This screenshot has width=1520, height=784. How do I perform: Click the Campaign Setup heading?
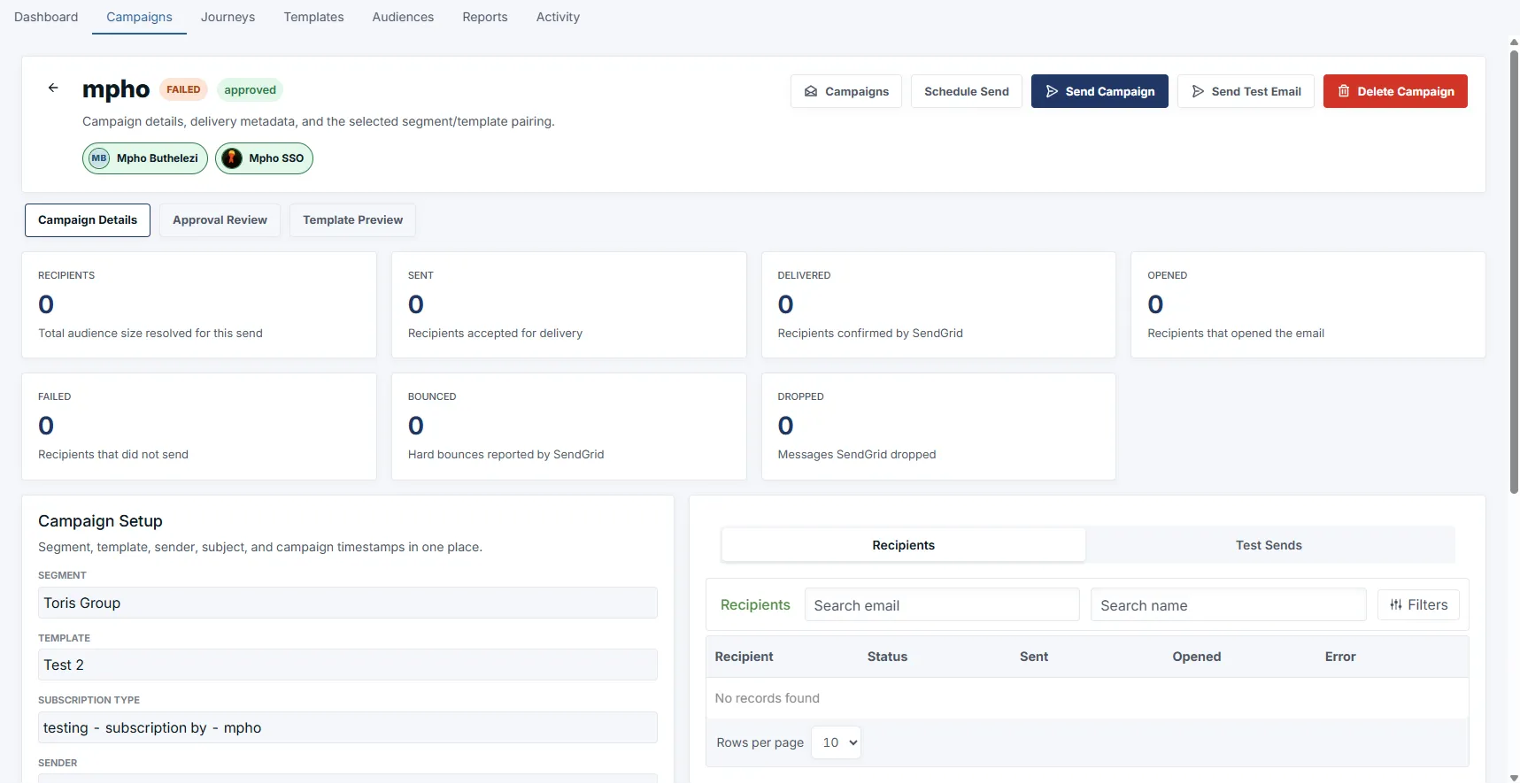pos(100,521)
